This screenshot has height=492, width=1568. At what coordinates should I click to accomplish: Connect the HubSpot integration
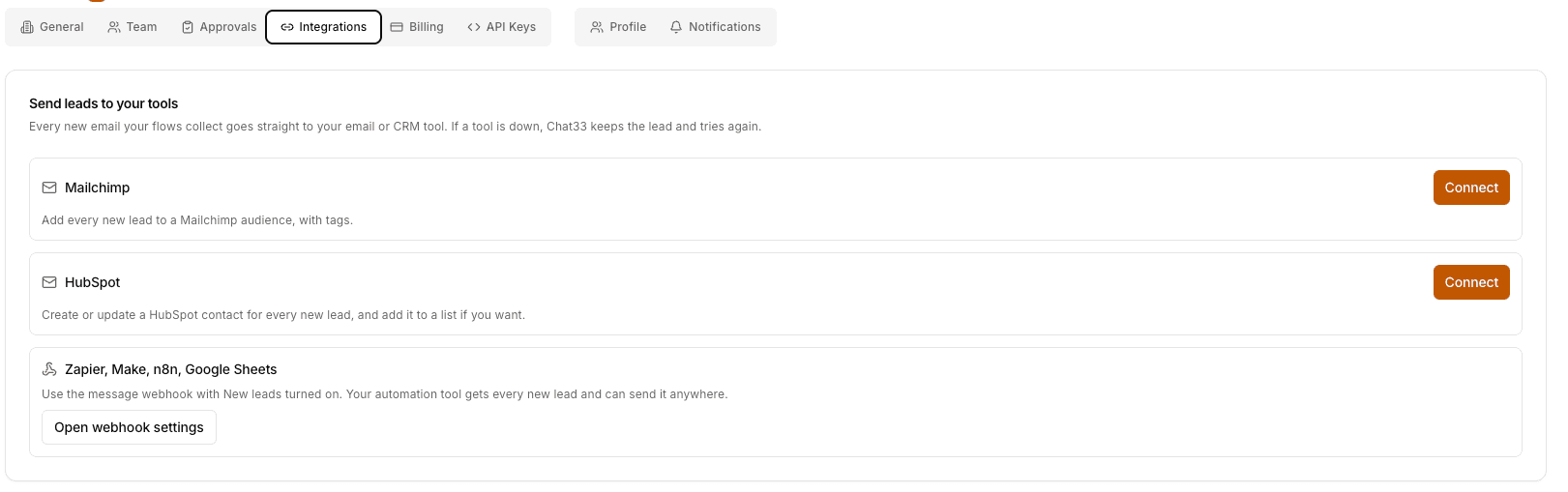1471,282
